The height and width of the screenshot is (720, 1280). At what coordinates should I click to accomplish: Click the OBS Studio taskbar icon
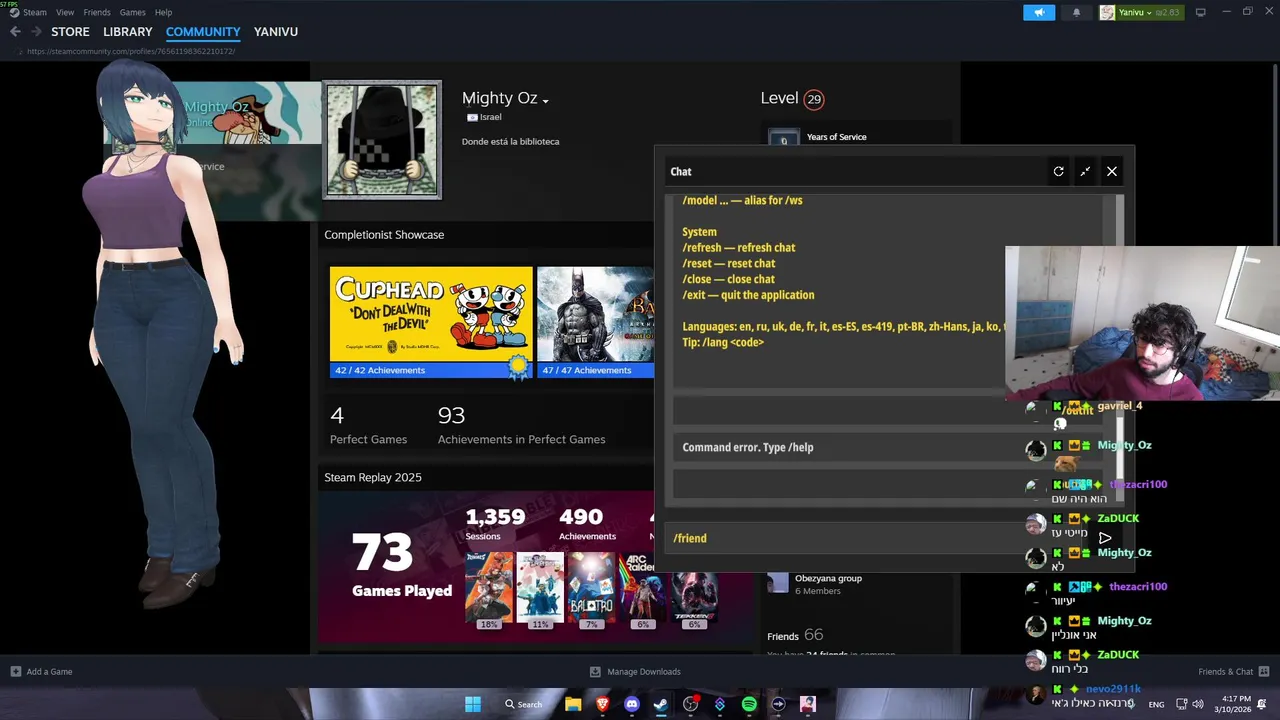point(690,704)
